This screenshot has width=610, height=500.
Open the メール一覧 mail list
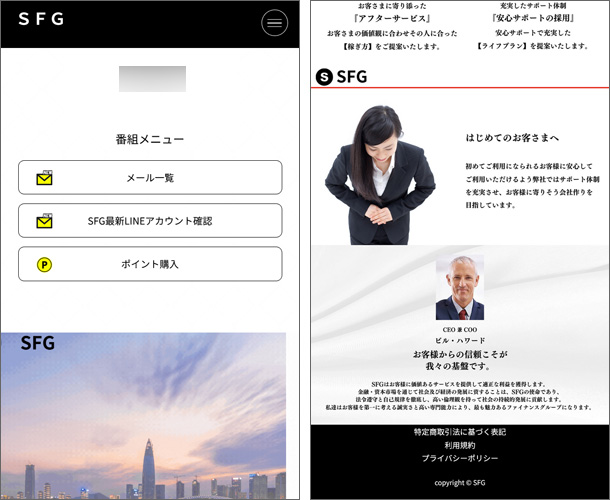150,178
